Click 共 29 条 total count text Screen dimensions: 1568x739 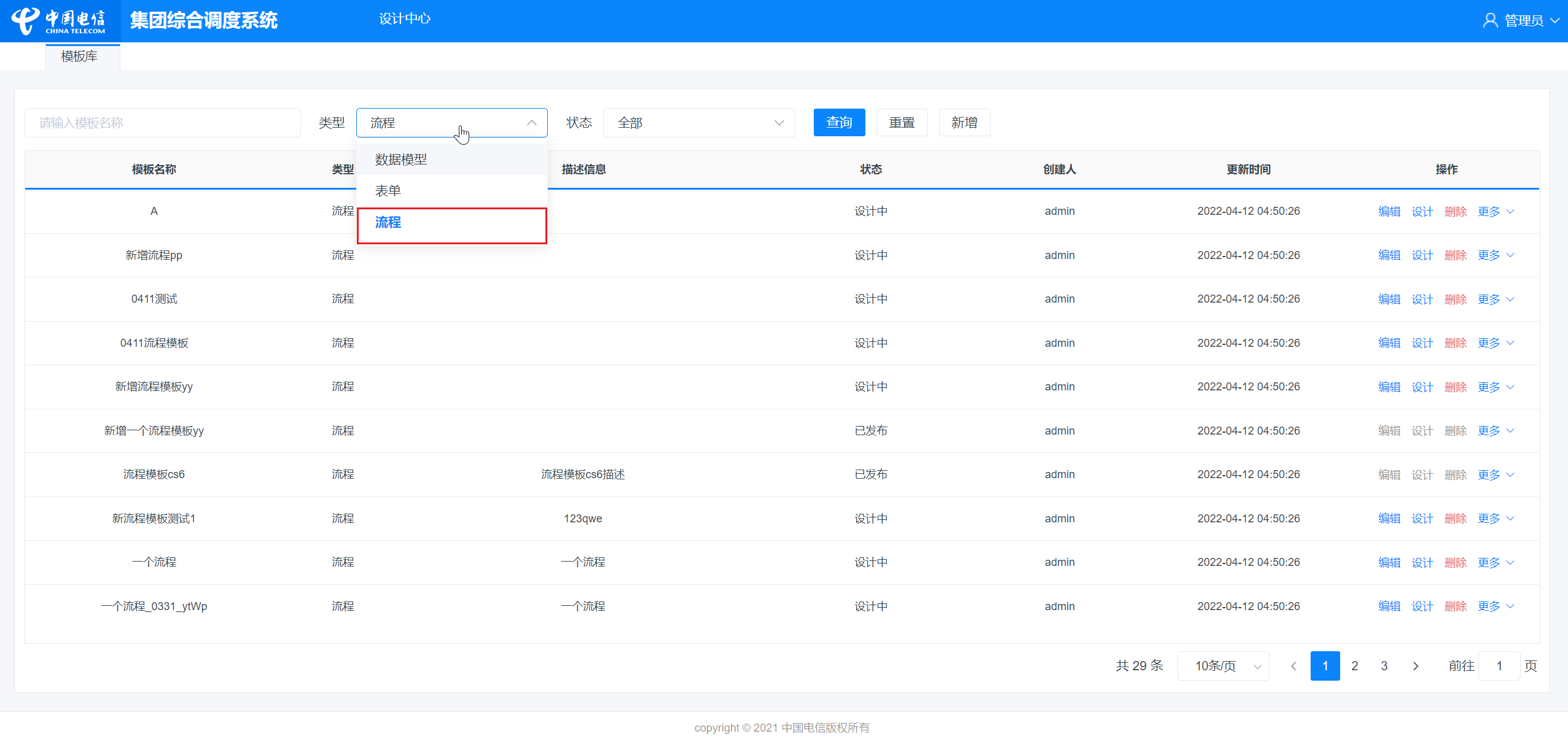tap(1139, 666)
